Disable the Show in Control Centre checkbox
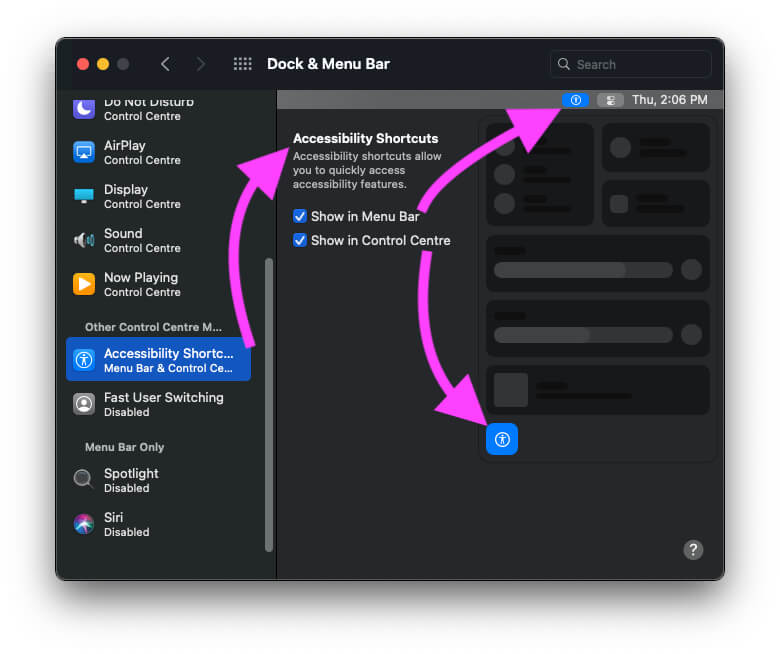 [x=300, y=240]
